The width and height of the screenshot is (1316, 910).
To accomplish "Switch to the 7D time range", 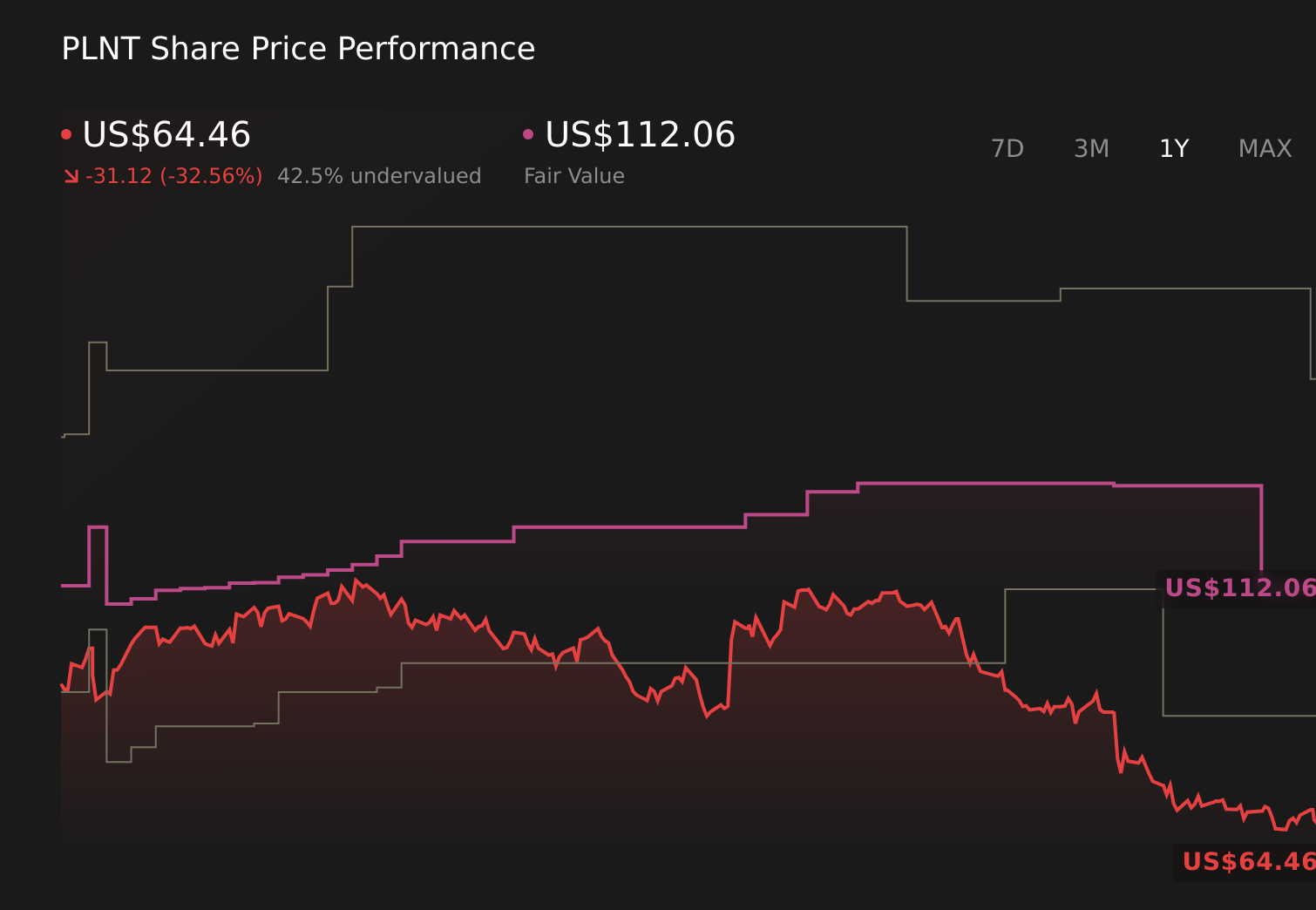I will (1007, 148).
